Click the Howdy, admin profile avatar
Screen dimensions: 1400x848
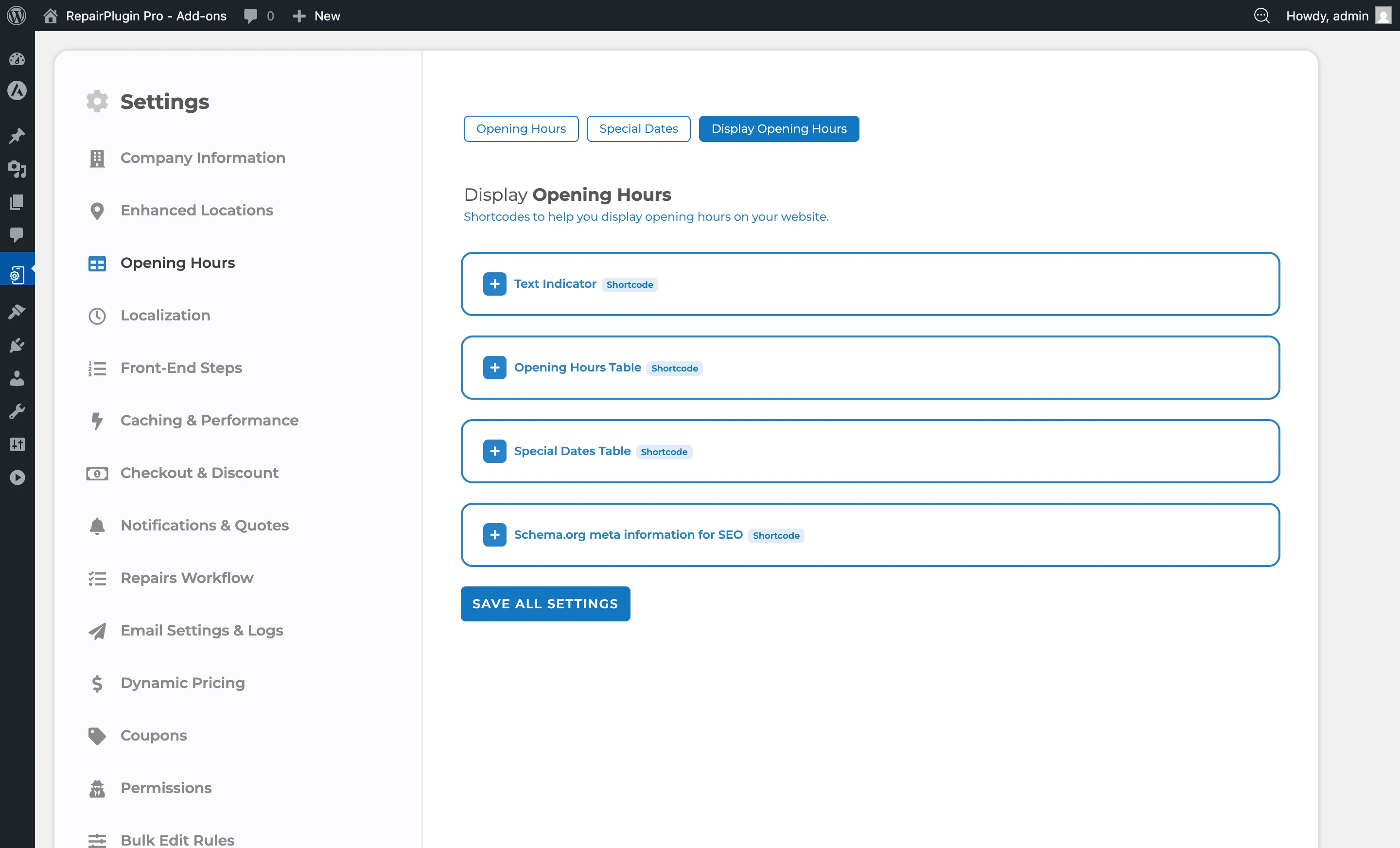(1383, 16)
